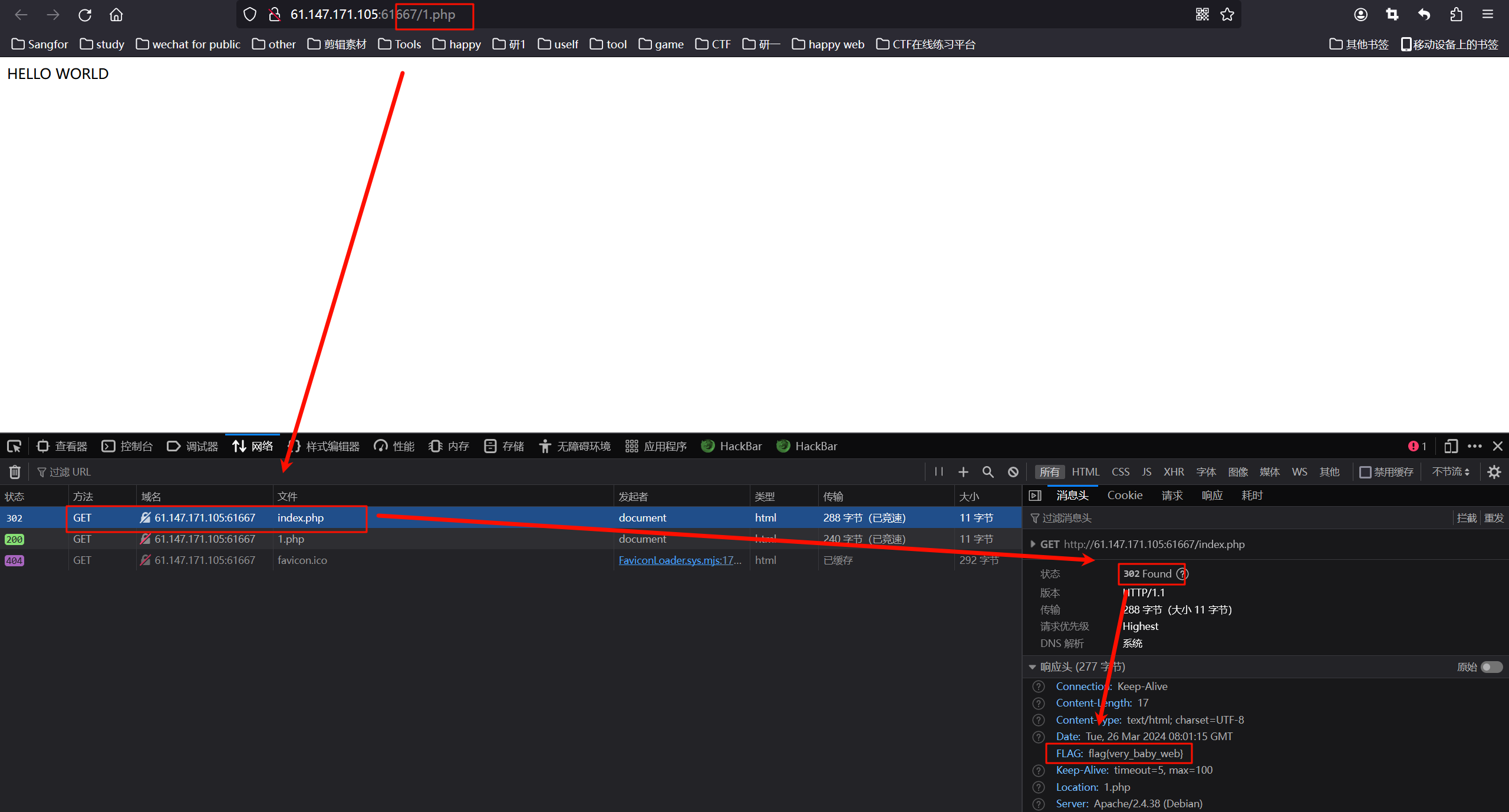Go to the browser home page
Image resolution: width=1509 pixels, height=812 pixels.
tap(116, 15)
